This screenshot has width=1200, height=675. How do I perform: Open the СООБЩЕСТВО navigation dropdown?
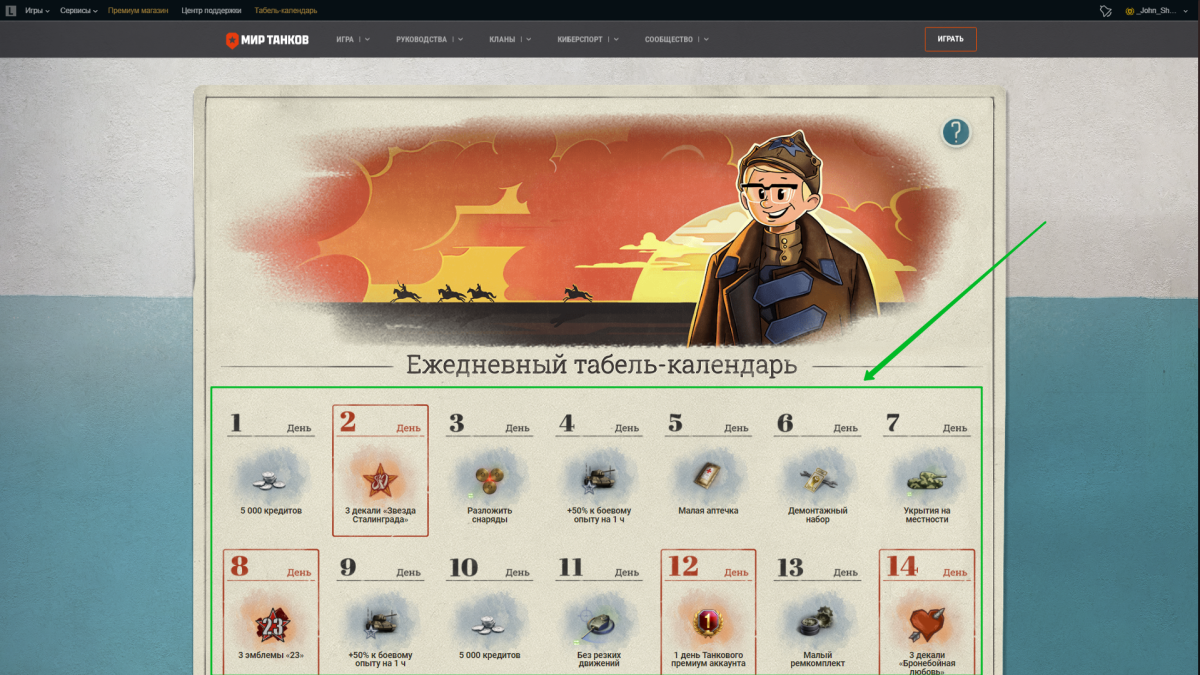(x=677, y=40)
